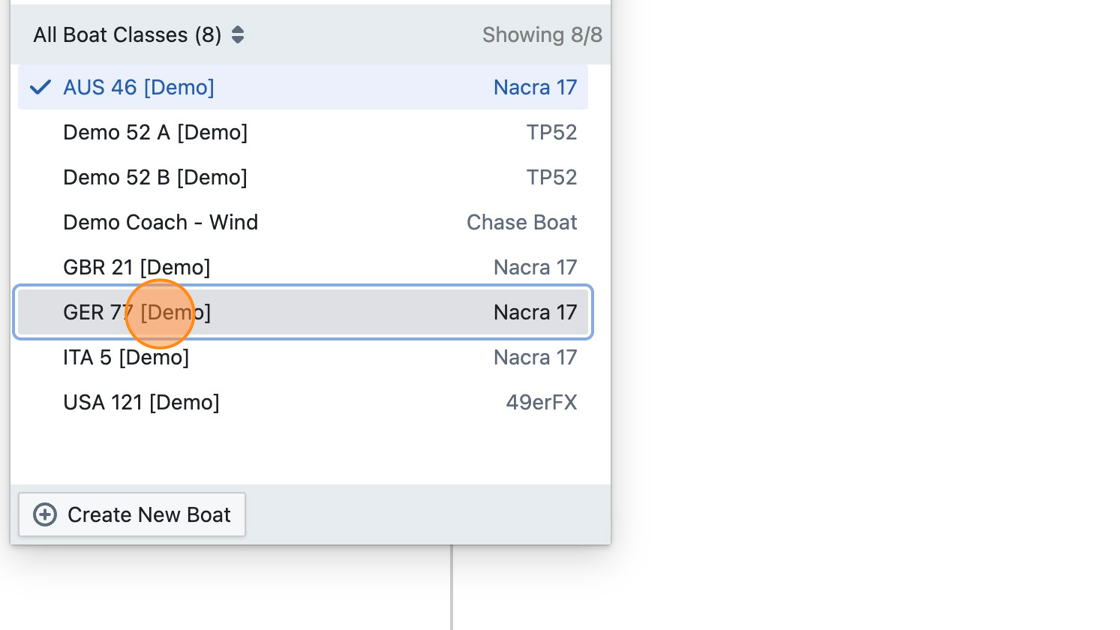Choose GBR 21 [Demo] boat

pyautogui.click(x=303, y=267)
